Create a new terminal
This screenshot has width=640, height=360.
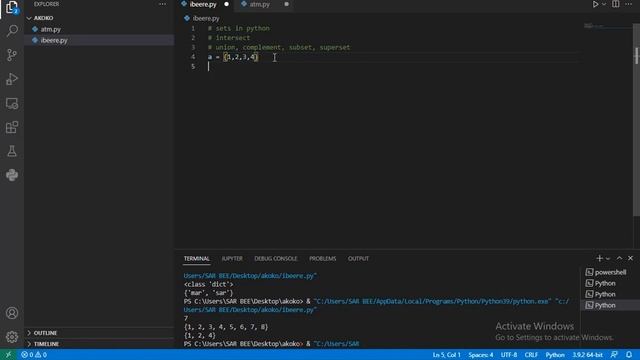(599, 258)
